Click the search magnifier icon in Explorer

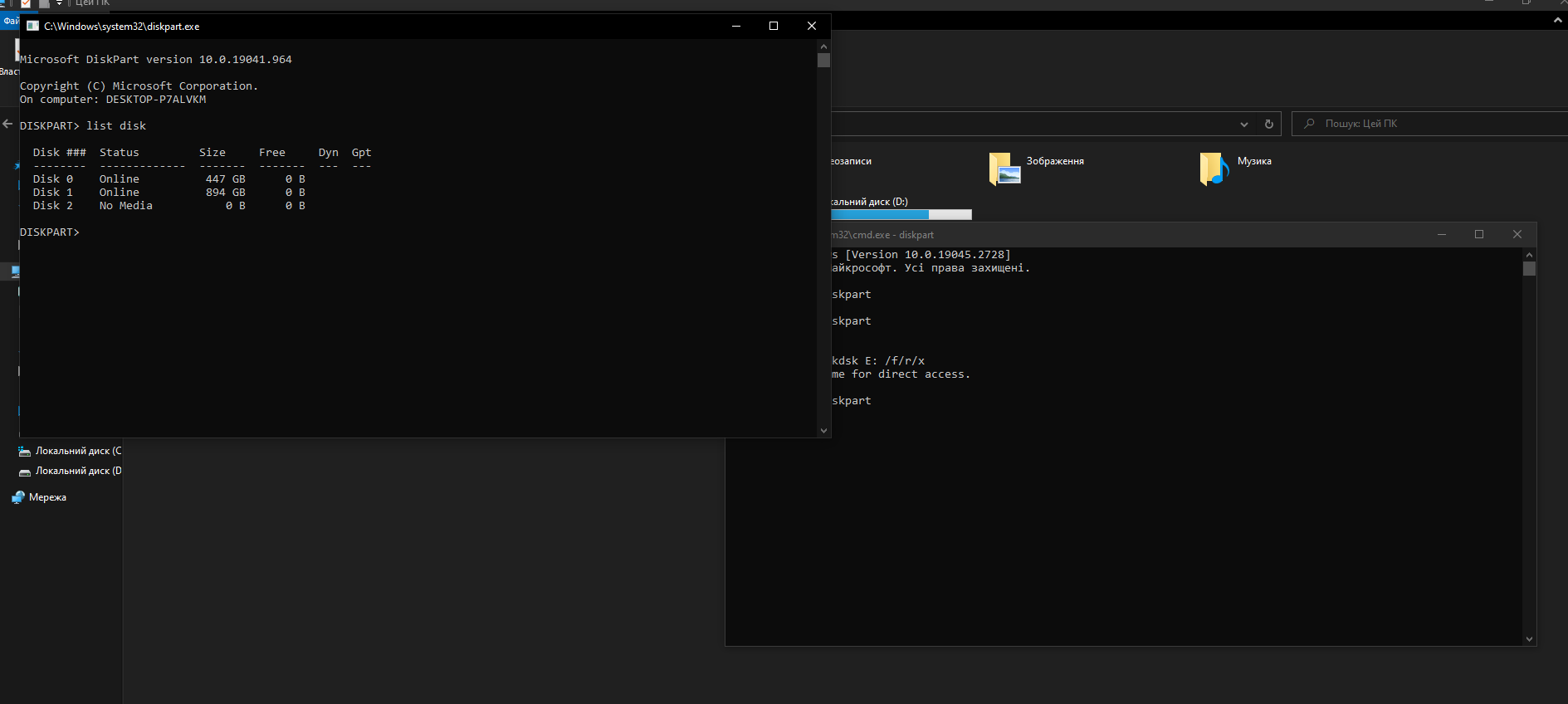(1309, 124)
